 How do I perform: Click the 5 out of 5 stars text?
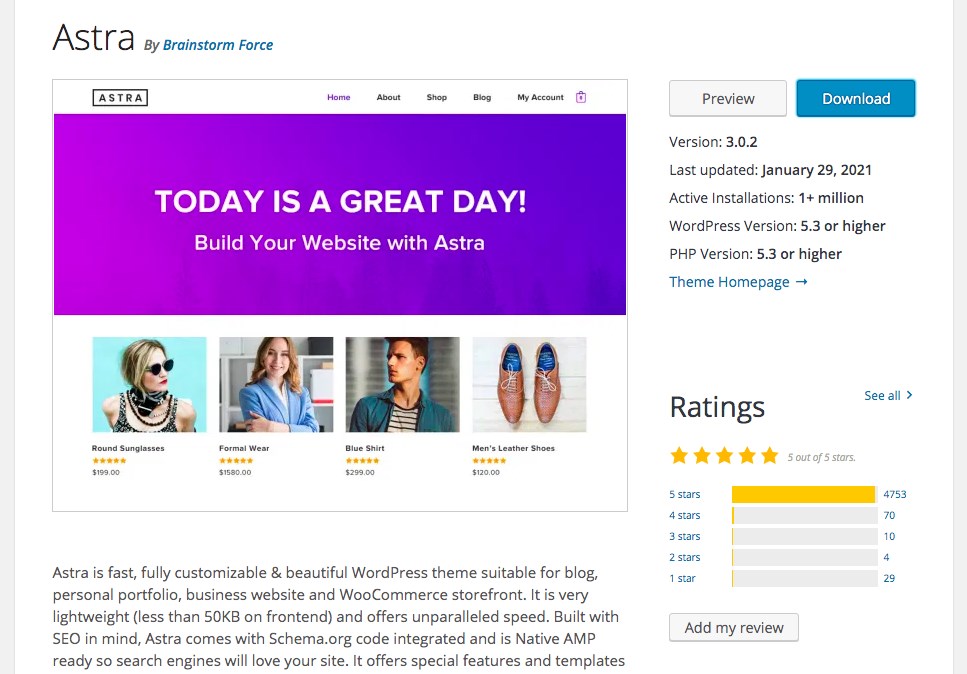tap(821, 458)
